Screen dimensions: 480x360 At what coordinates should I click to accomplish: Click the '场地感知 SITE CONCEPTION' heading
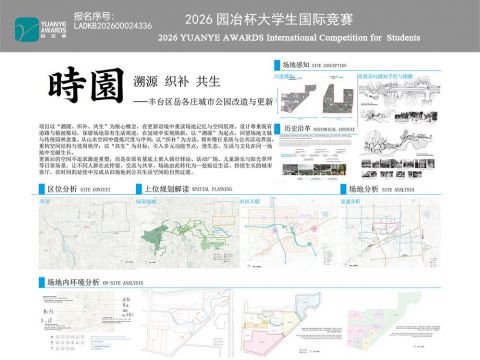pos(315,65)
